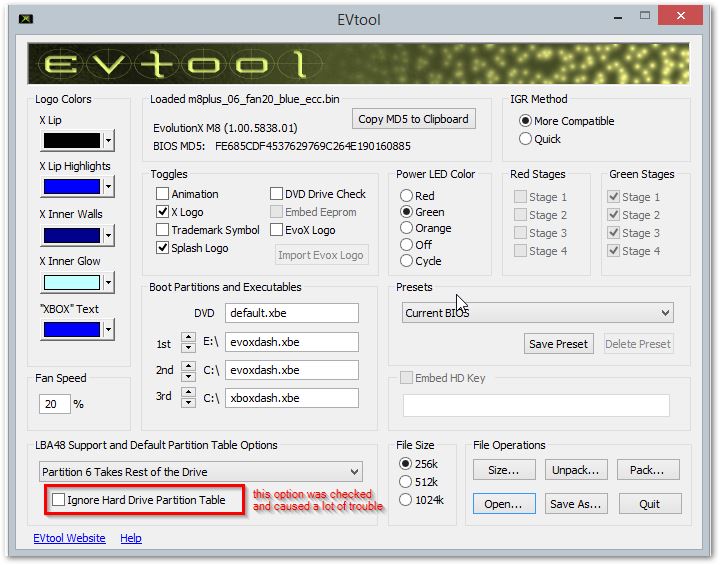Open the Help link
The width and height of the screenshot is (720, 565).
click(131, 538)
